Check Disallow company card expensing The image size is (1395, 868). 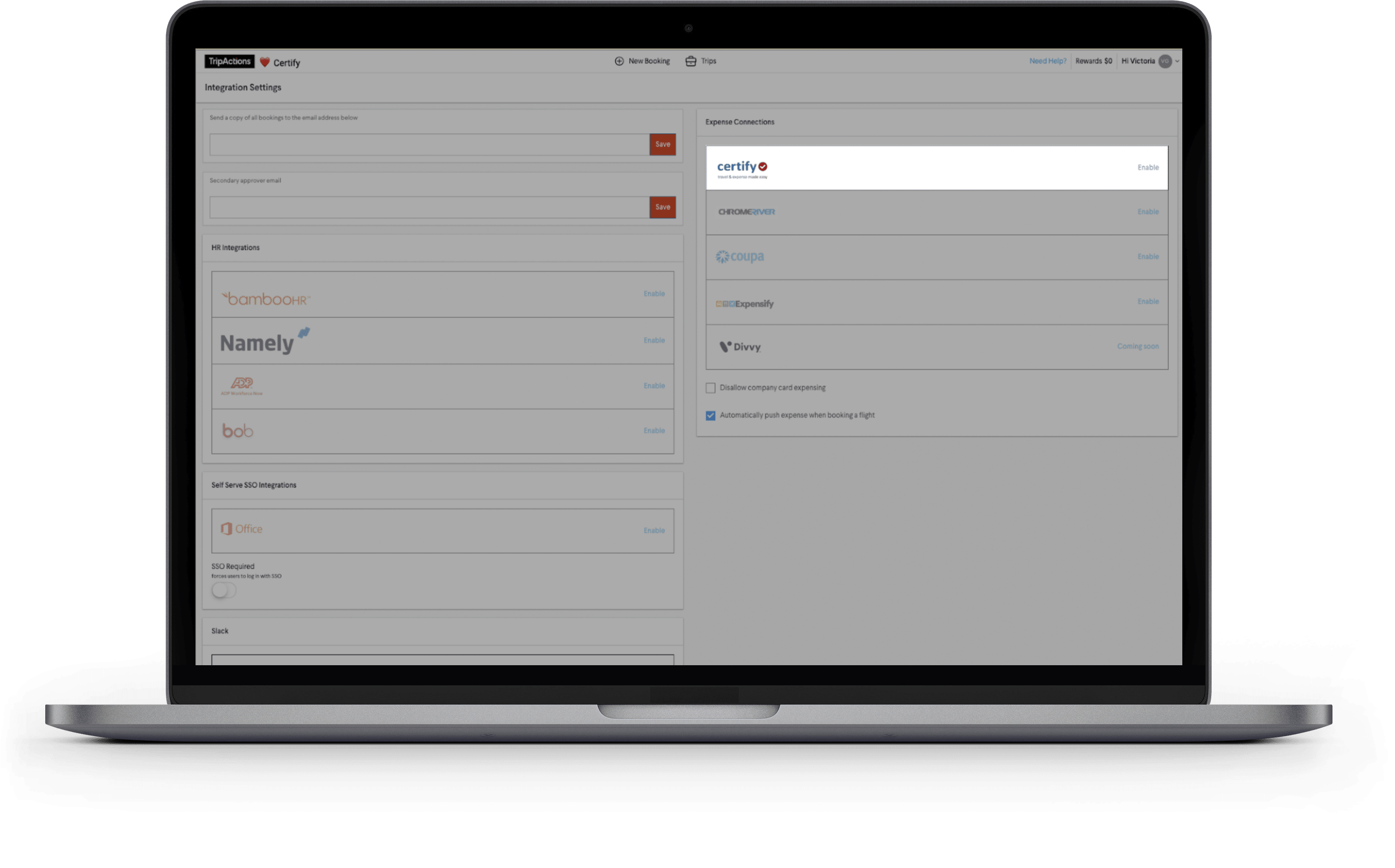(710, 388)
